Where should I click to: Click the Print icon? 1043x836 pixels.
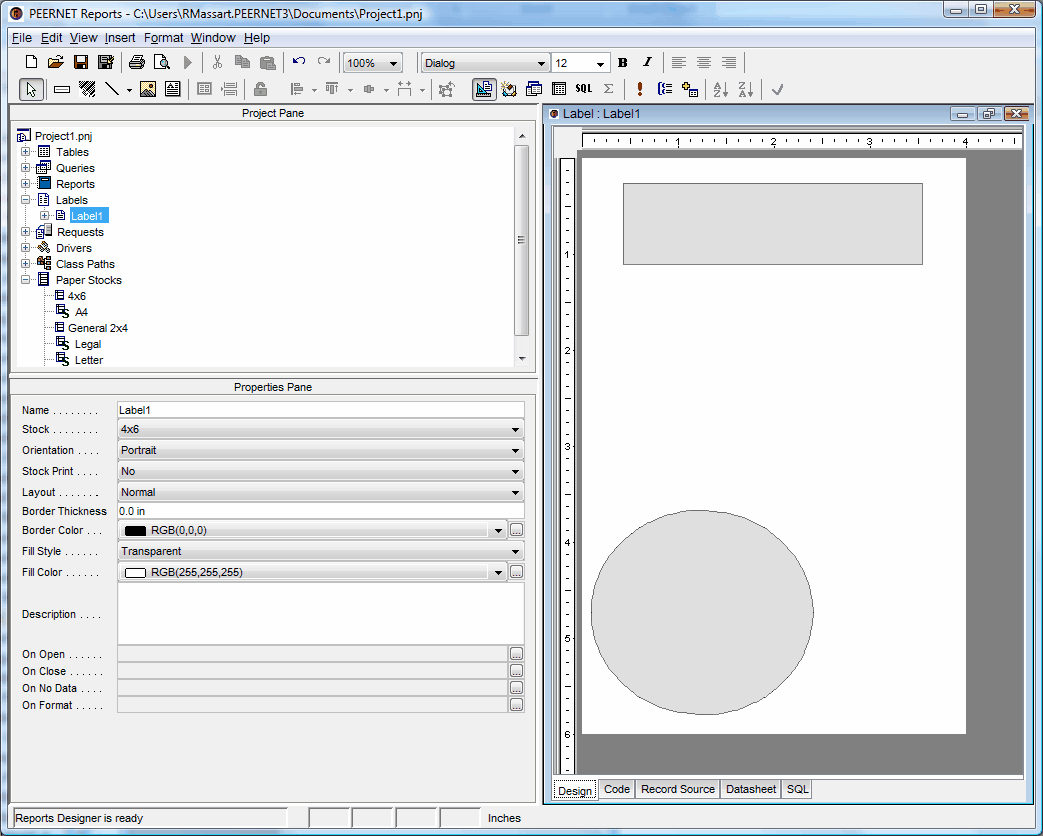(136, 63)
